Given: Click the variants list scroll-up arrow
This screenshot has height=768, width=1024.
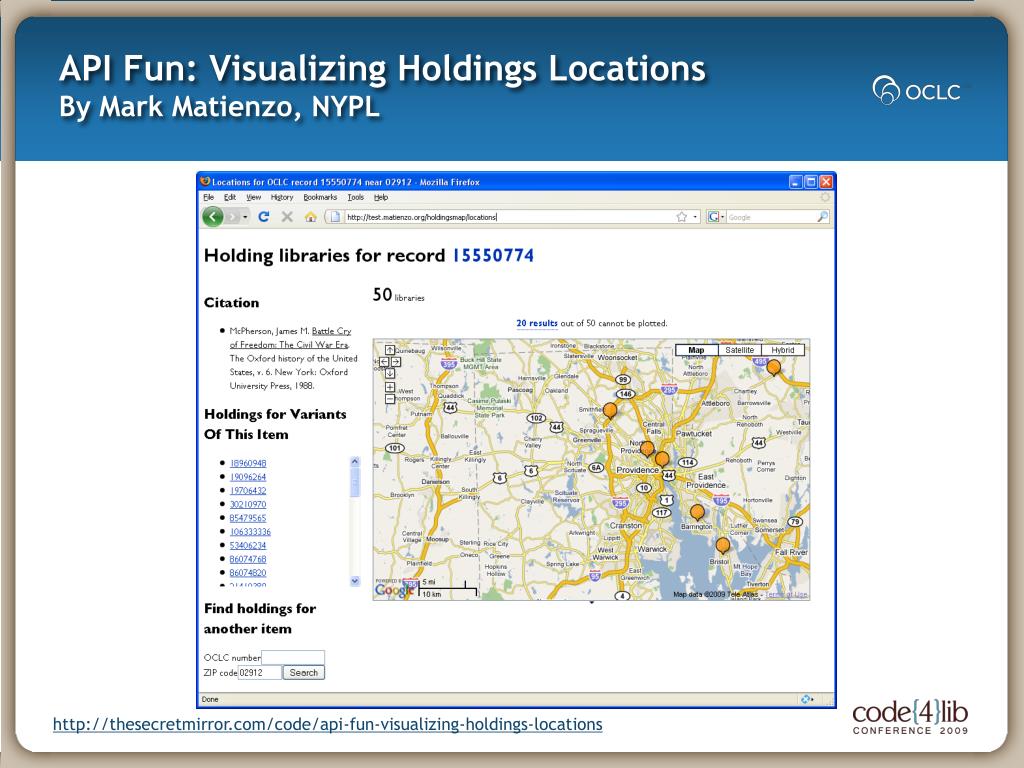Looking at the screenshot, I should point(355,462).
